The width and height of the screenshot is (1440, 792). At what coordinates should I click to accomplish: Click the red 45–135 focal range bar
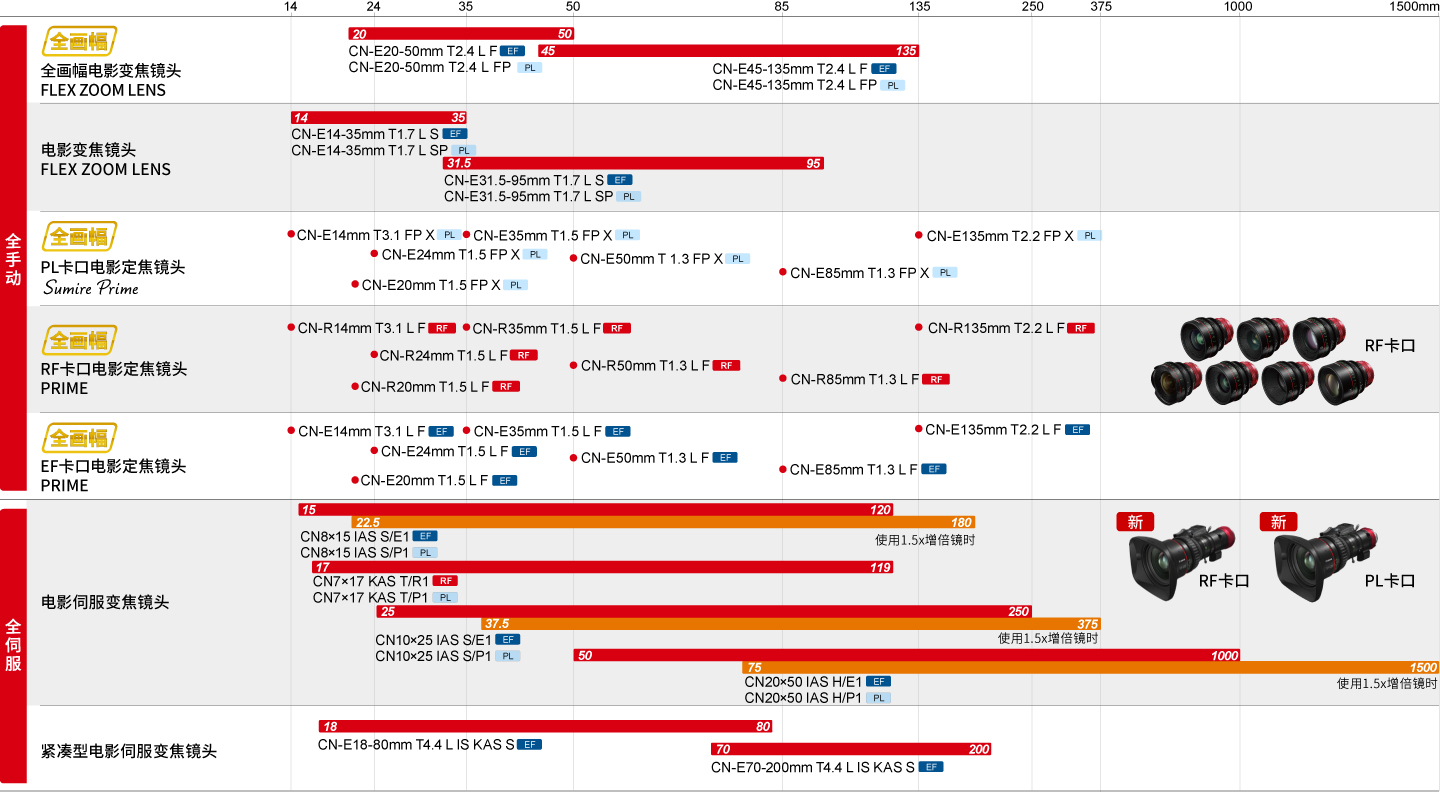point(728,51)
